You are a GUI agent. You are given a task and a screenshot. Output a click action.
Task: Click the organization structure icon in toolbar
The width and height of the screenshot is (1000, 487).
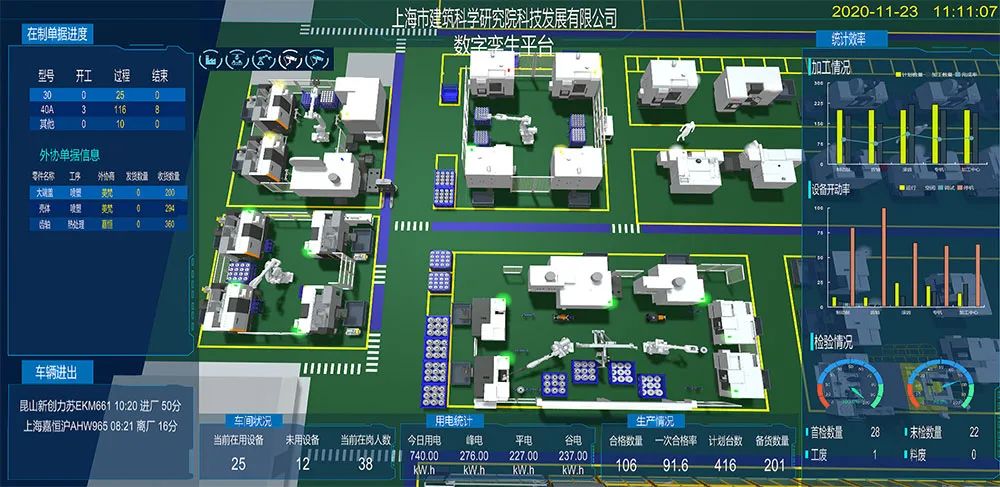239,59
